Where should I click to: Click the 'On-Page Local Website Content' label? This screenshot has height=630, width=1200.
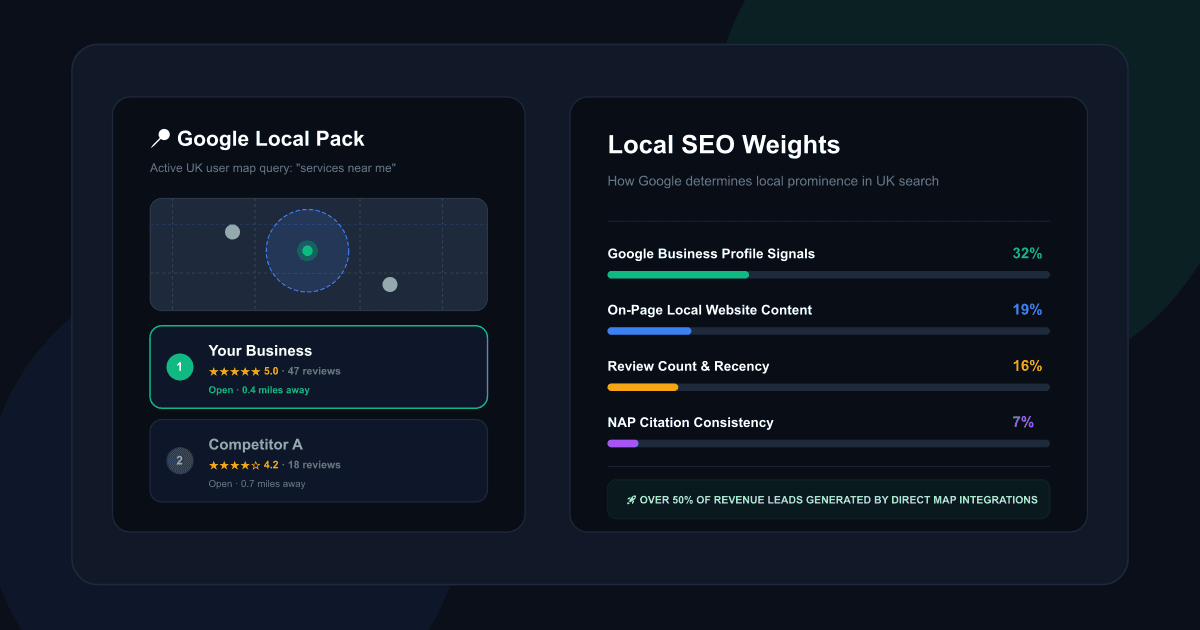click(710, 310)
